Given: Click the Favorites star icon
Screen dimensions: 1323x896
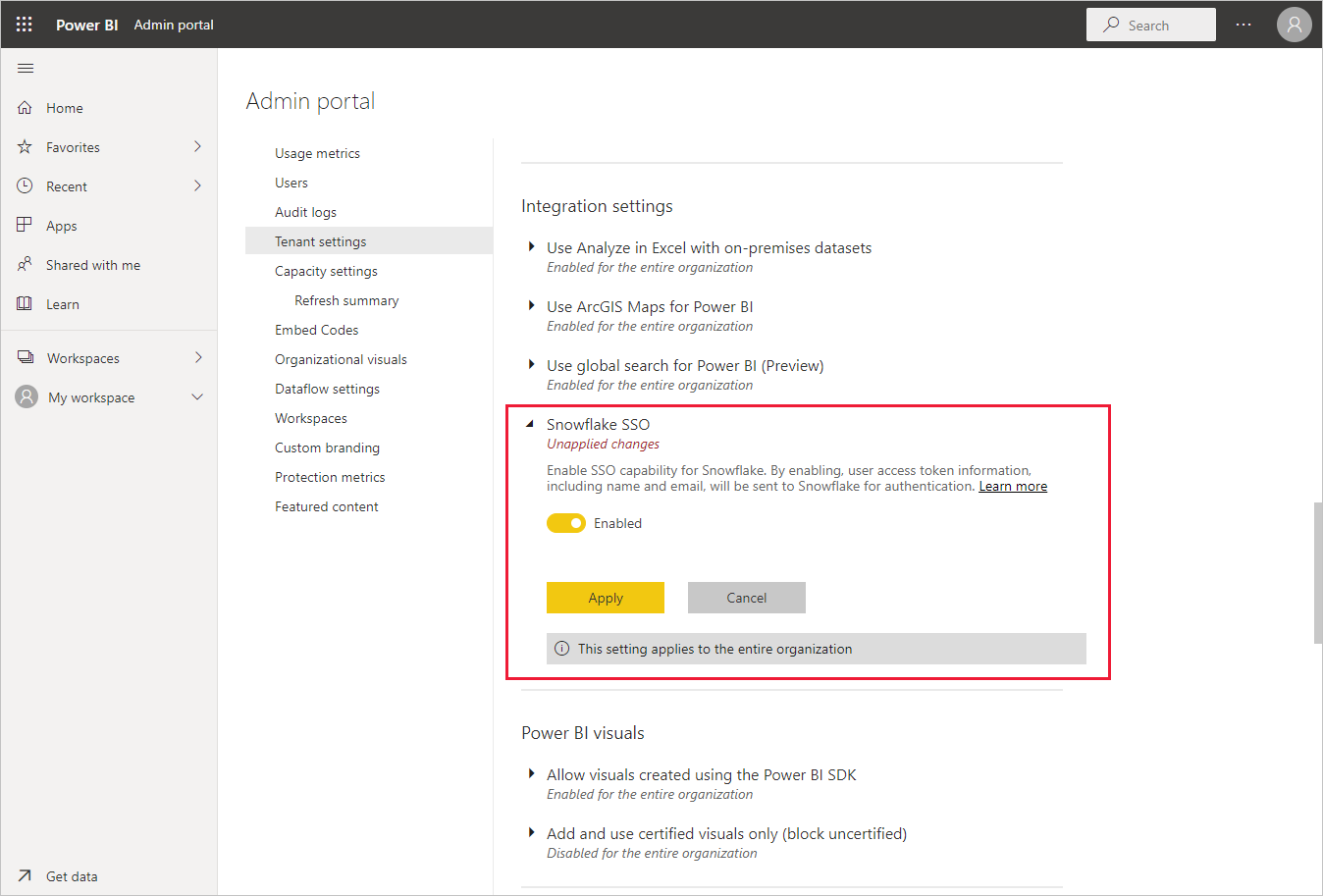Looking at the screenshot, I should coord(25,147).
